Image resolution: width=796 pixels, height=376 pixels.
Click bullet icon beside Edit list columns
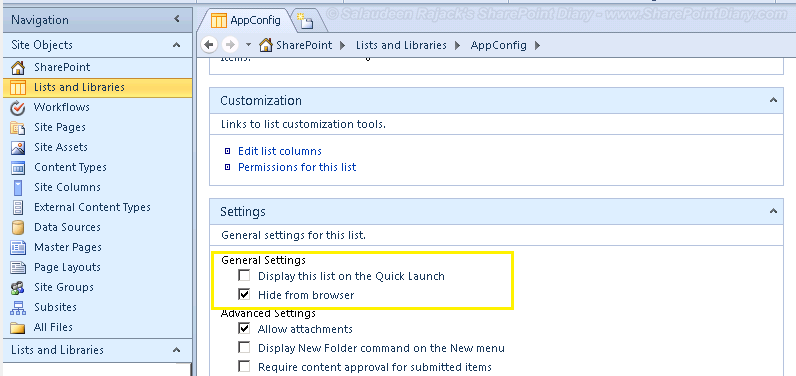click(227, 151)
